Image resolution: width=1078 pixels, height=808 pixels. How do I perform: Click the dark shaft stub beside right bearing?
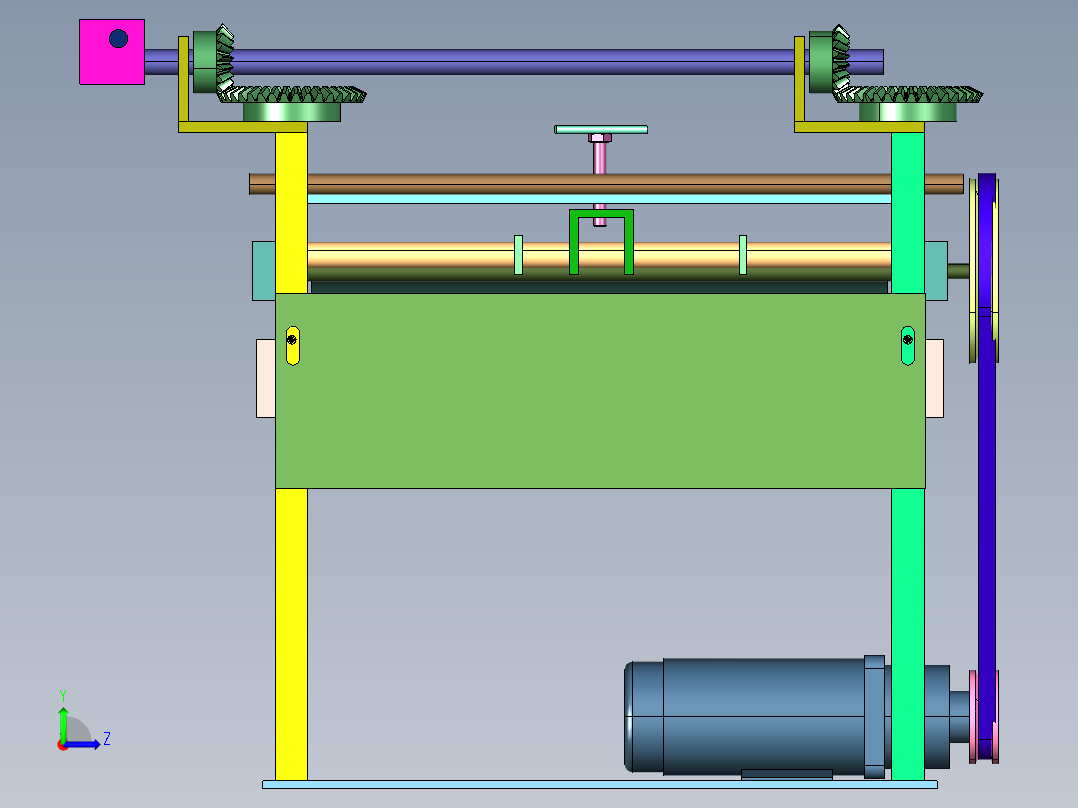pos(958,270)
